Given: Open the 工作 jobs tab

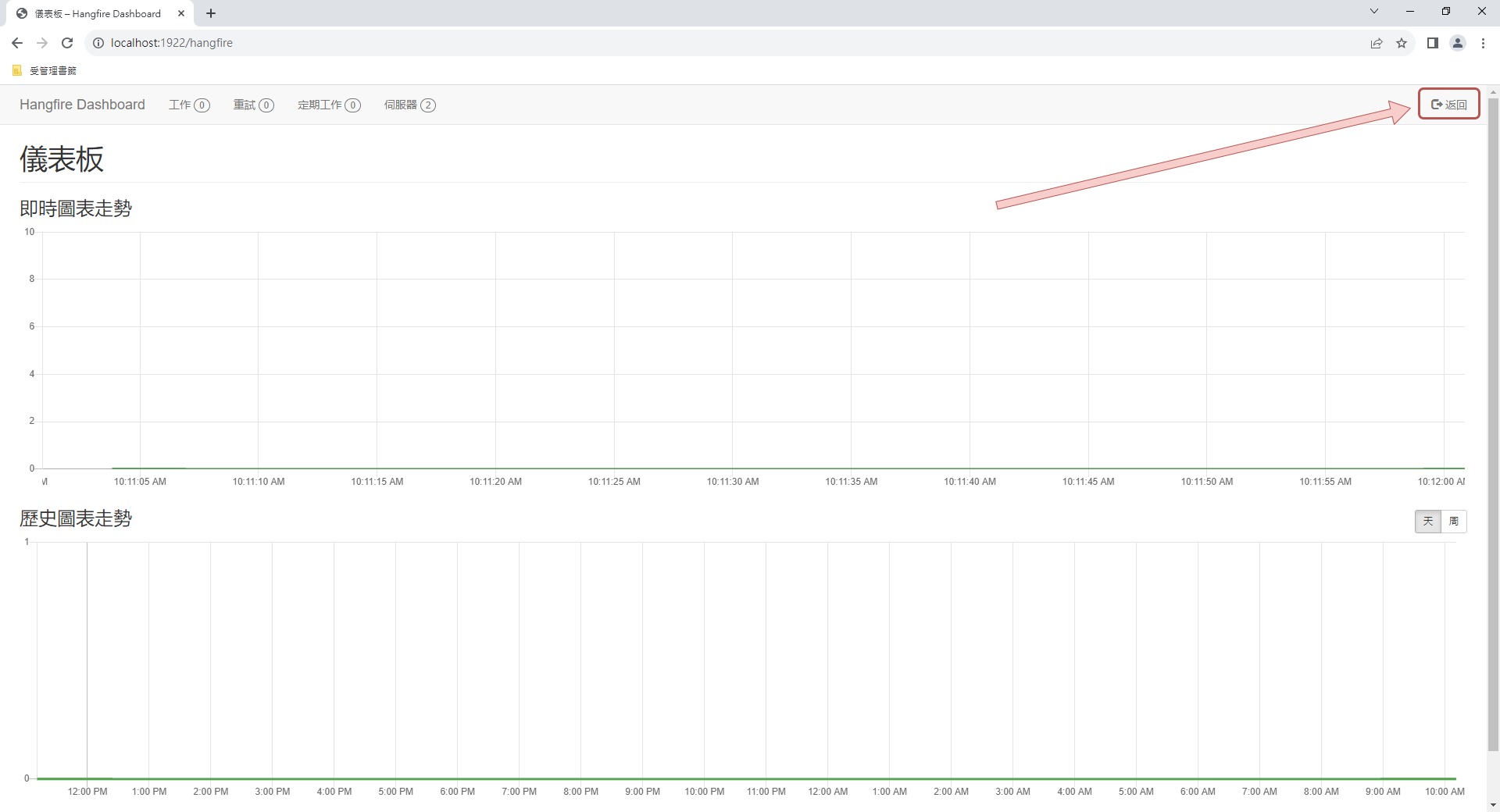Looking at the screenshot, I should (x=189, y=105).
